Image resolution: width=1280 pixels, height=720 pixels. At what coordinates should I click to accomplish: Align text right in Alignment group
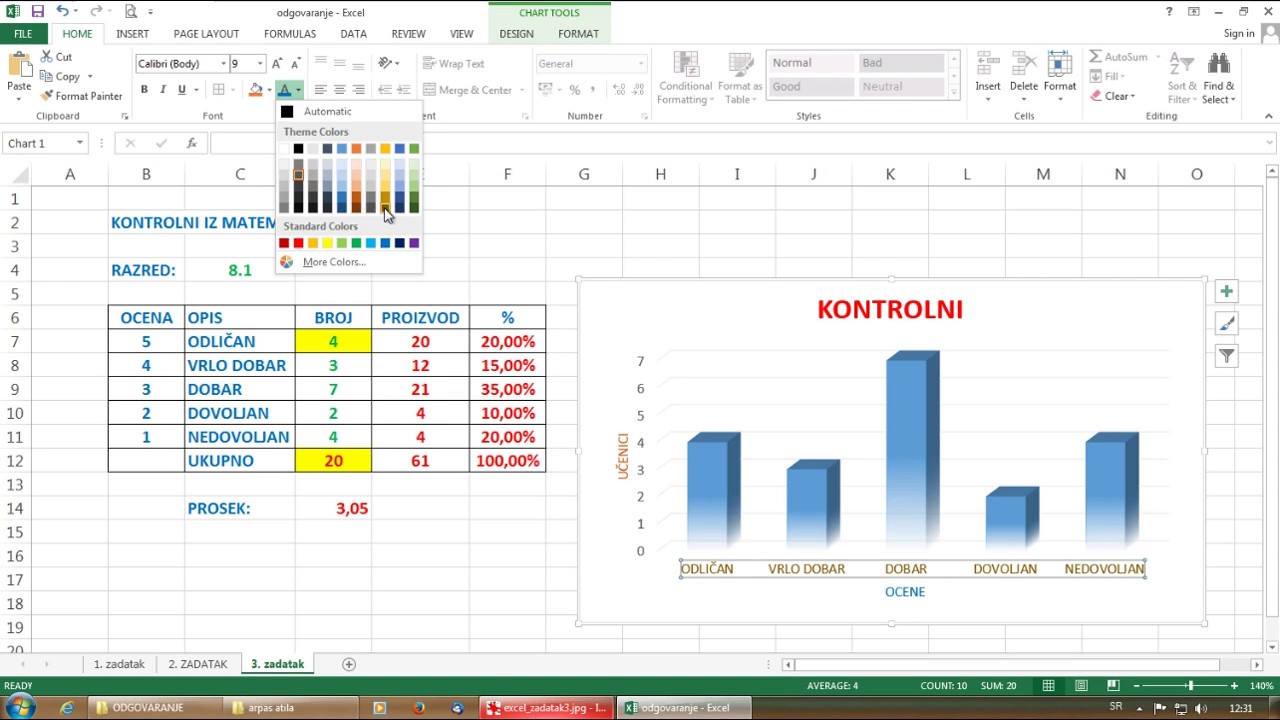pyautogui.click(x=359, y=90)
